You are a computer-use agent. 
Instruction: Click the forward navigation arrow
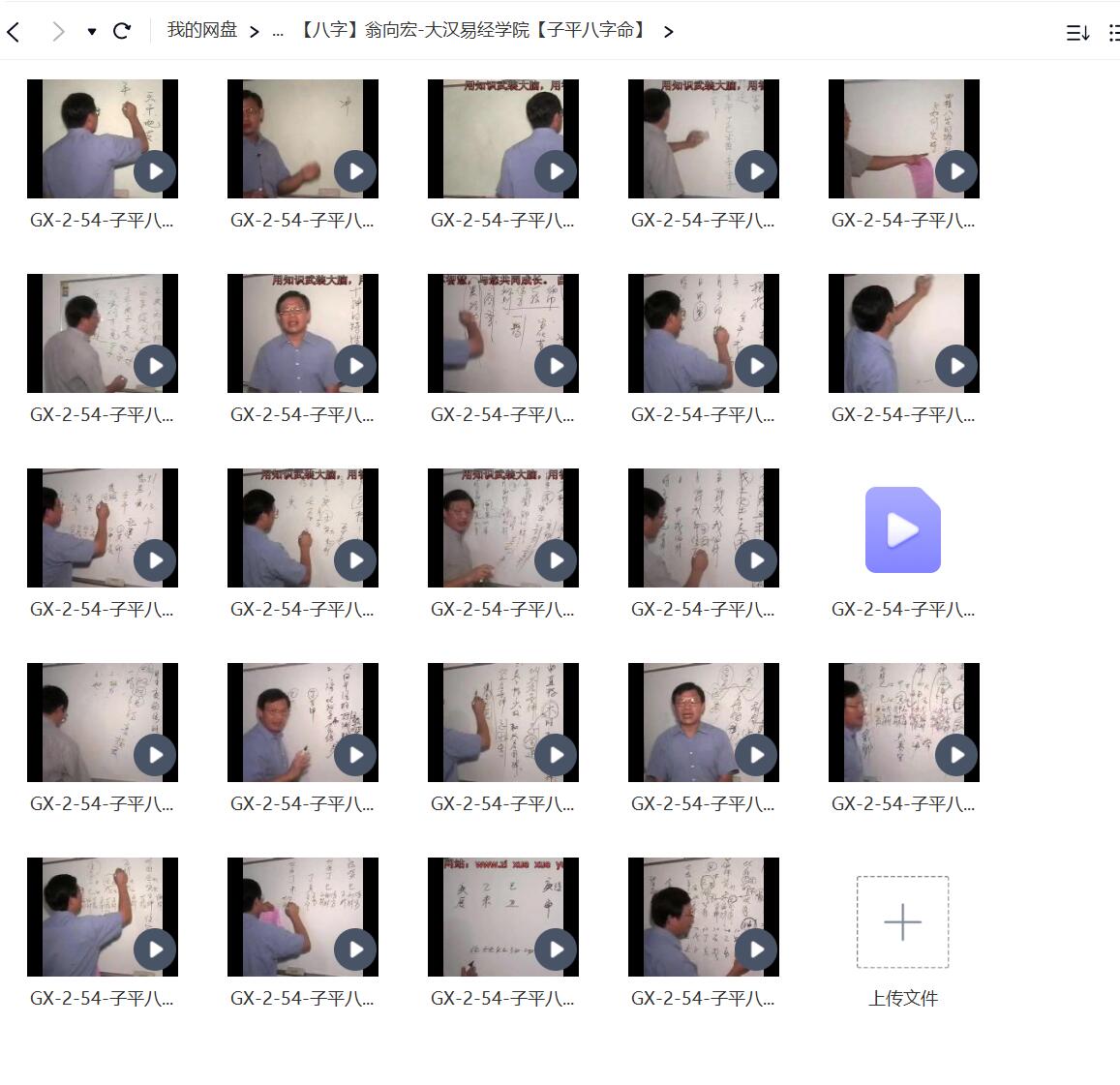[x=58, y=31]
